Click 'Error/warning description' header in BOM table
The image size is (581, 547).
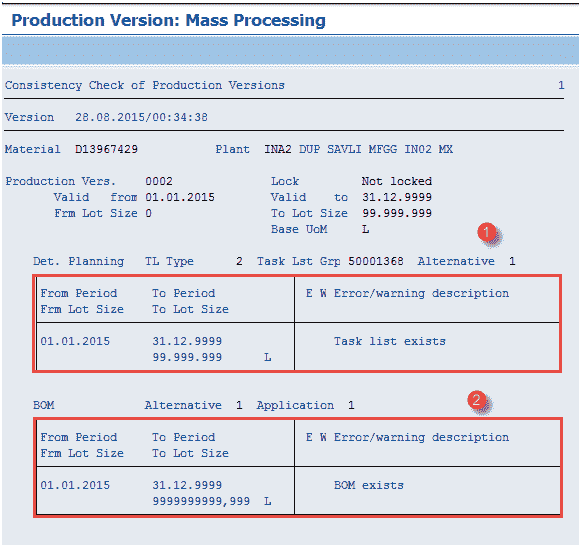(x=421, y=437)
